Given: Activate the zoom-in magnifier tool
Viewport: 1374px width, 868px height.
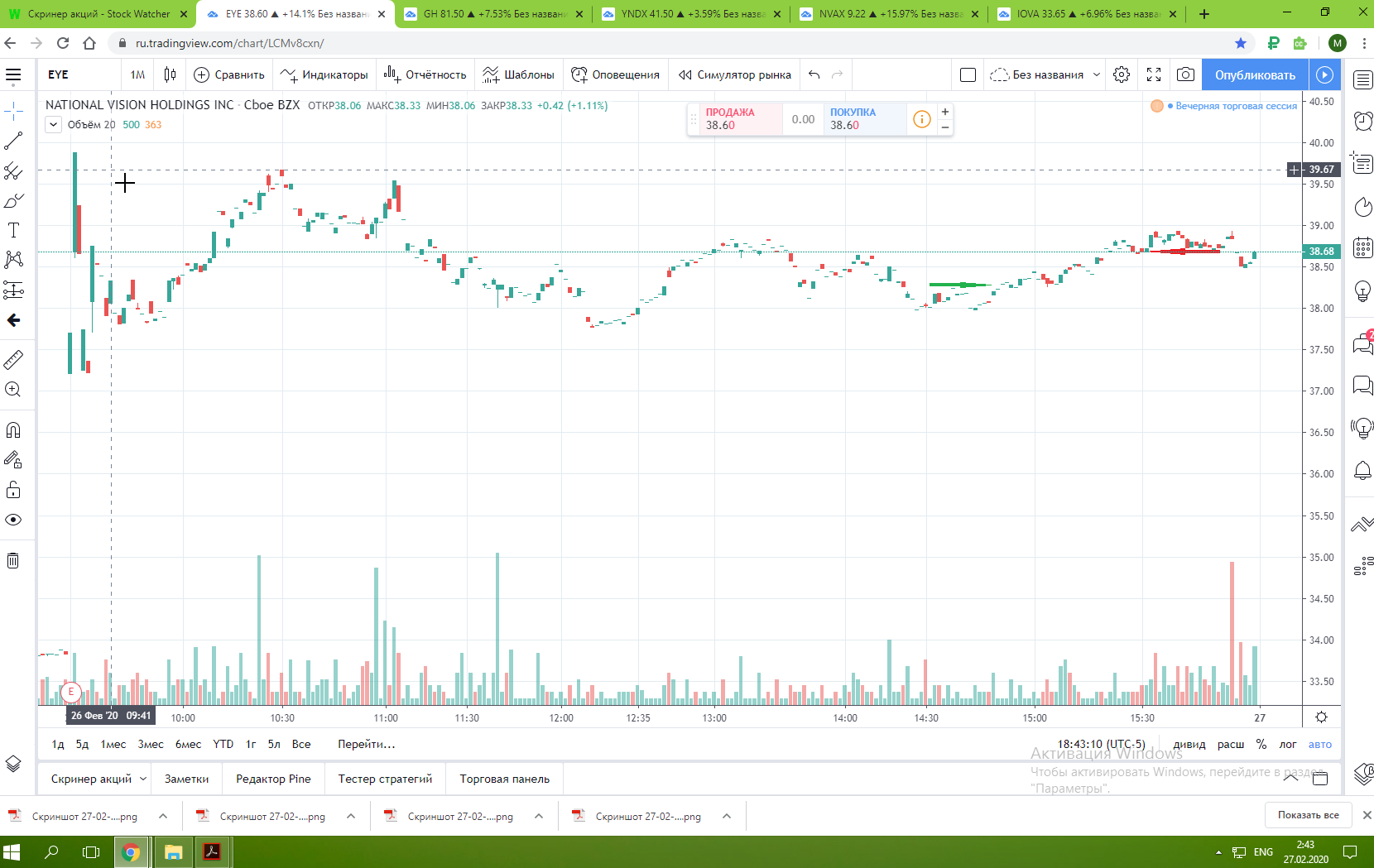Looking at the screenshot, I should [x=13, y=390].
